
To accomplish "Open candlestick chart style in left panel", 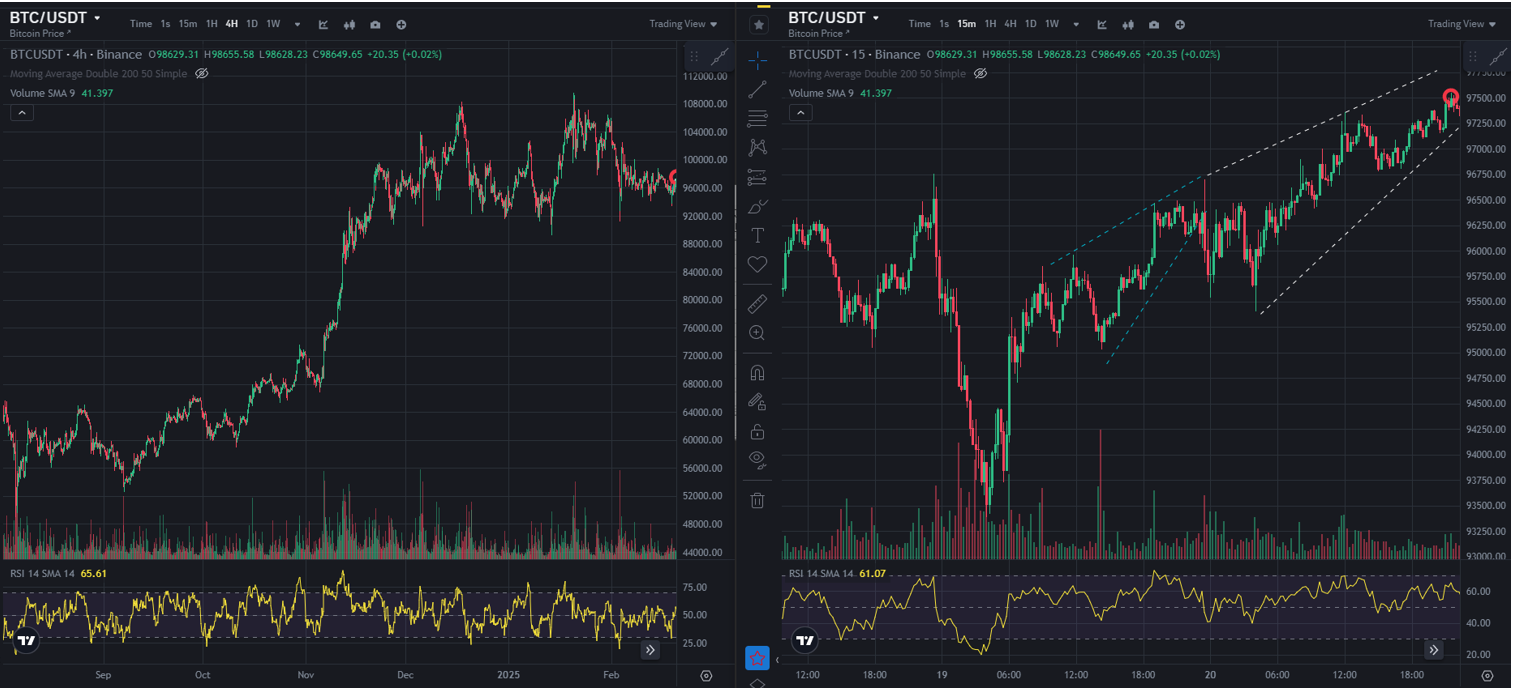I will click(x=349, y=24).
